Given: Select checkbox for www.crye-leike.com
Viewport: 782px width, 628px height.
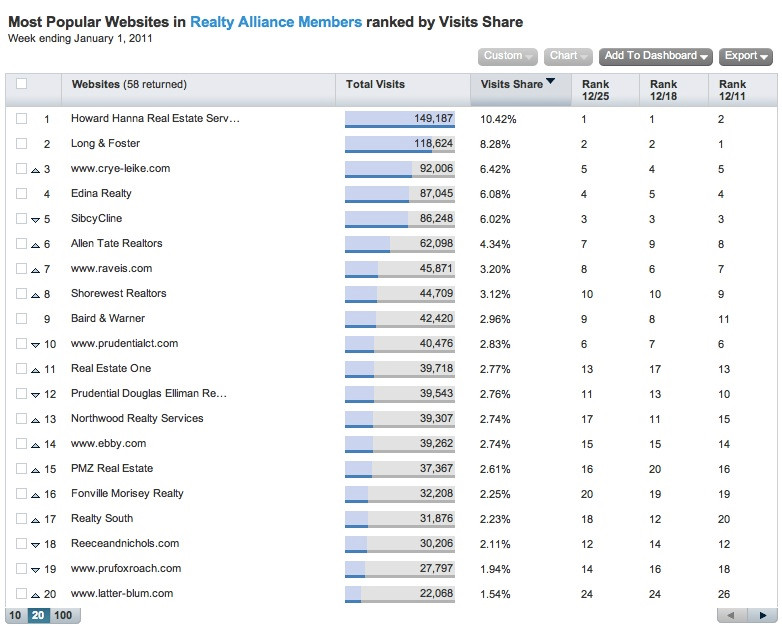Looking at the screenshot, I should click(x=21, y=168).
